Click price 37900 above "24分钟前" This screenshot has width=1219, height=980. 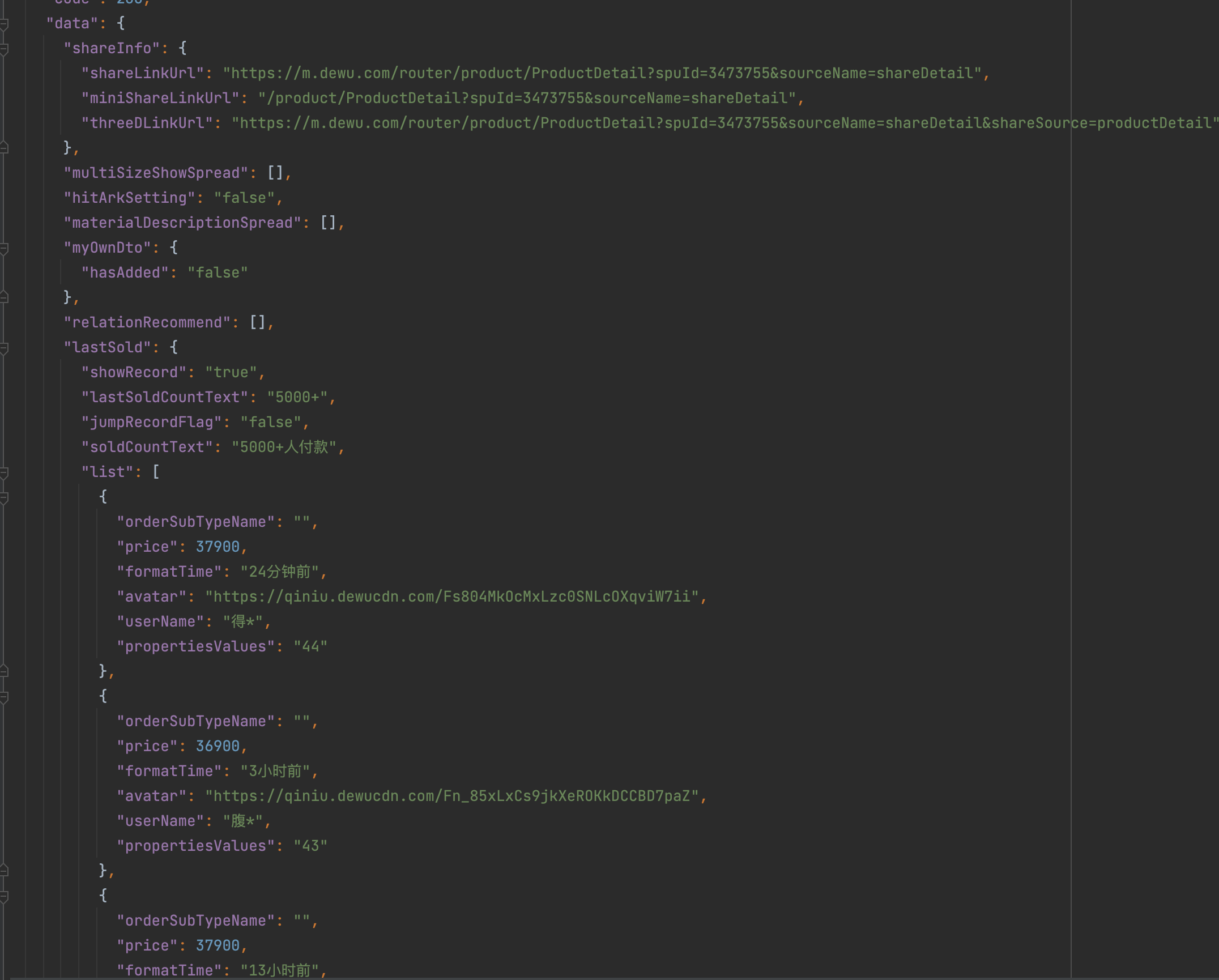click(x=218, y=547)
